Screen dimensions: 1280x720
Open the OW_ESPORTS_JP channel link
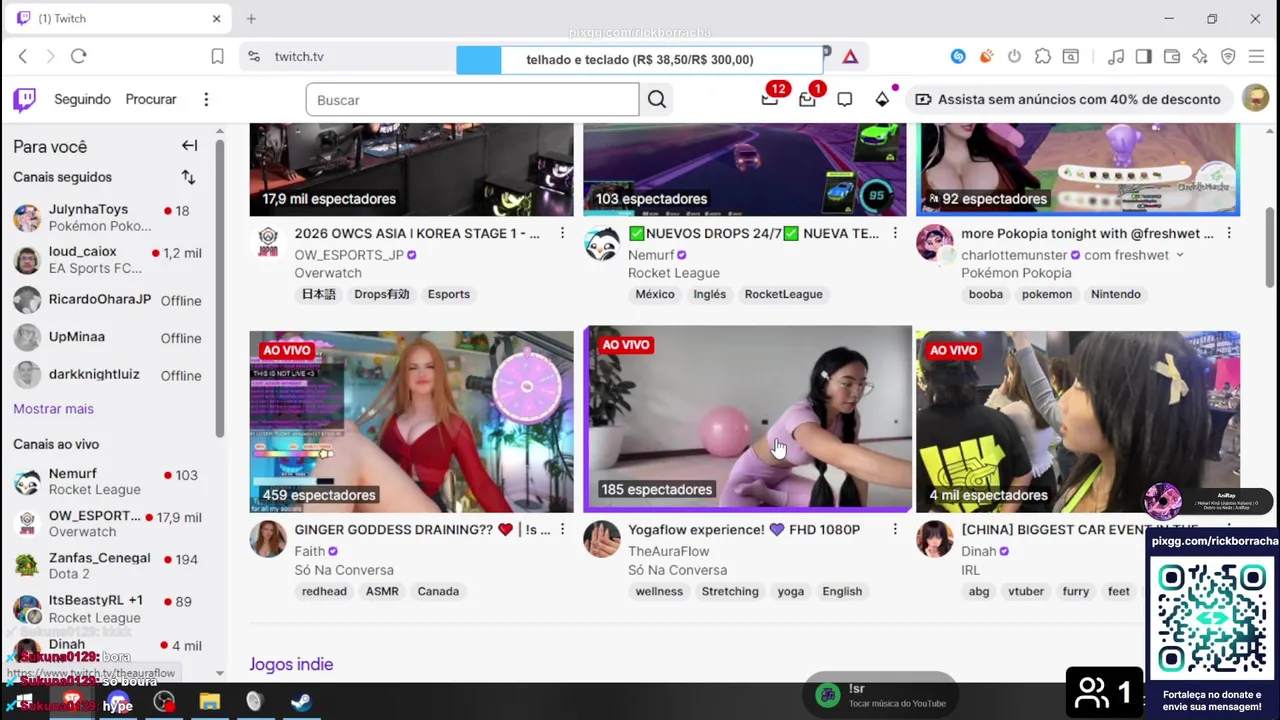tap(348, 255)
